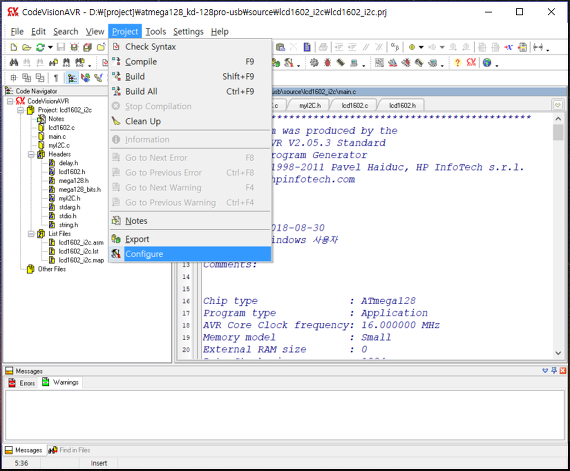Image resolution: width=570 pixels, height=471 pixels.
Task: Click the alpha-beta character icon
Action: point(395,47)
